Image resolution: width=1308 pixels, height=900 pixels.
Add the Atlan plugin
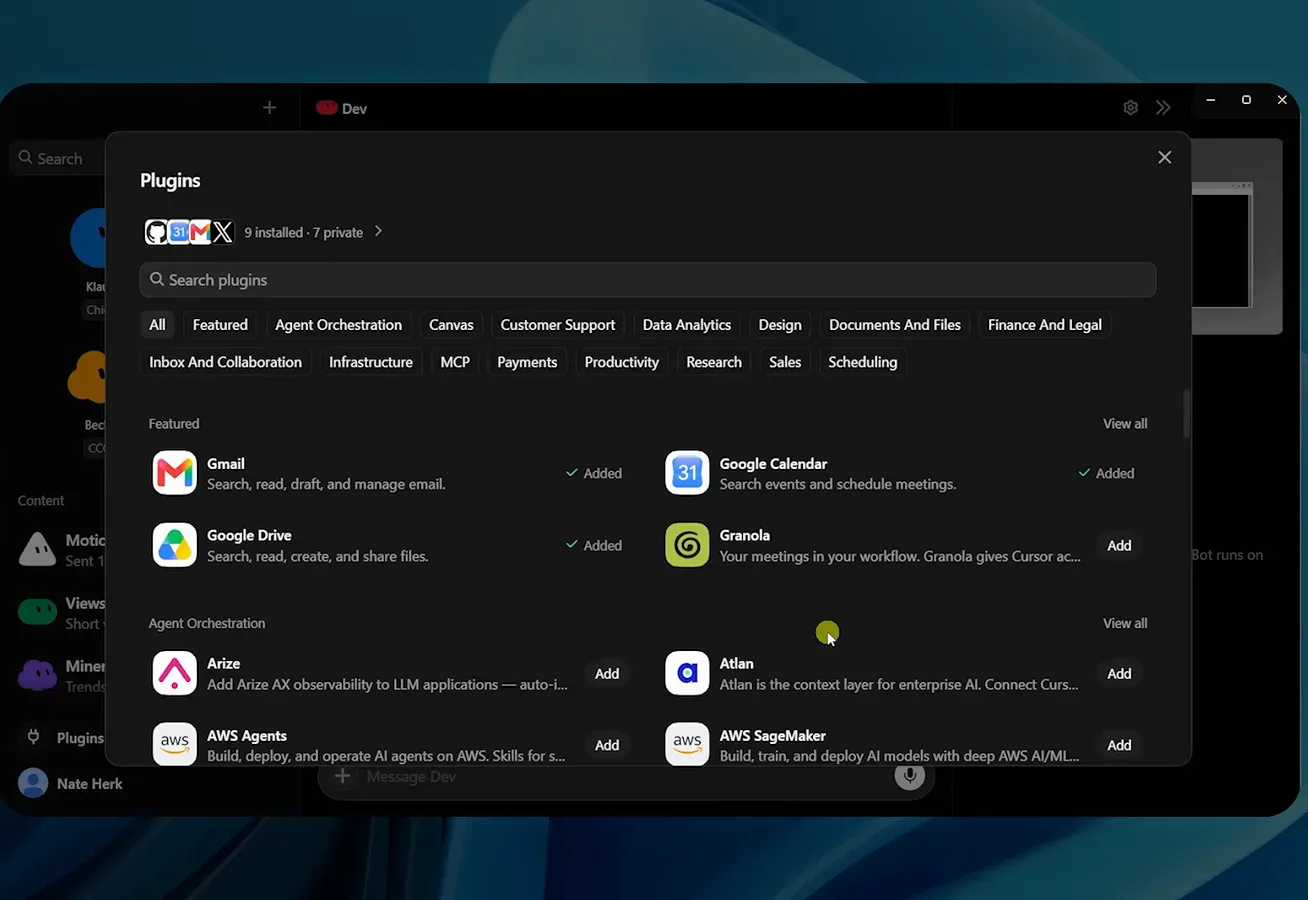[x=1119, y=673]
